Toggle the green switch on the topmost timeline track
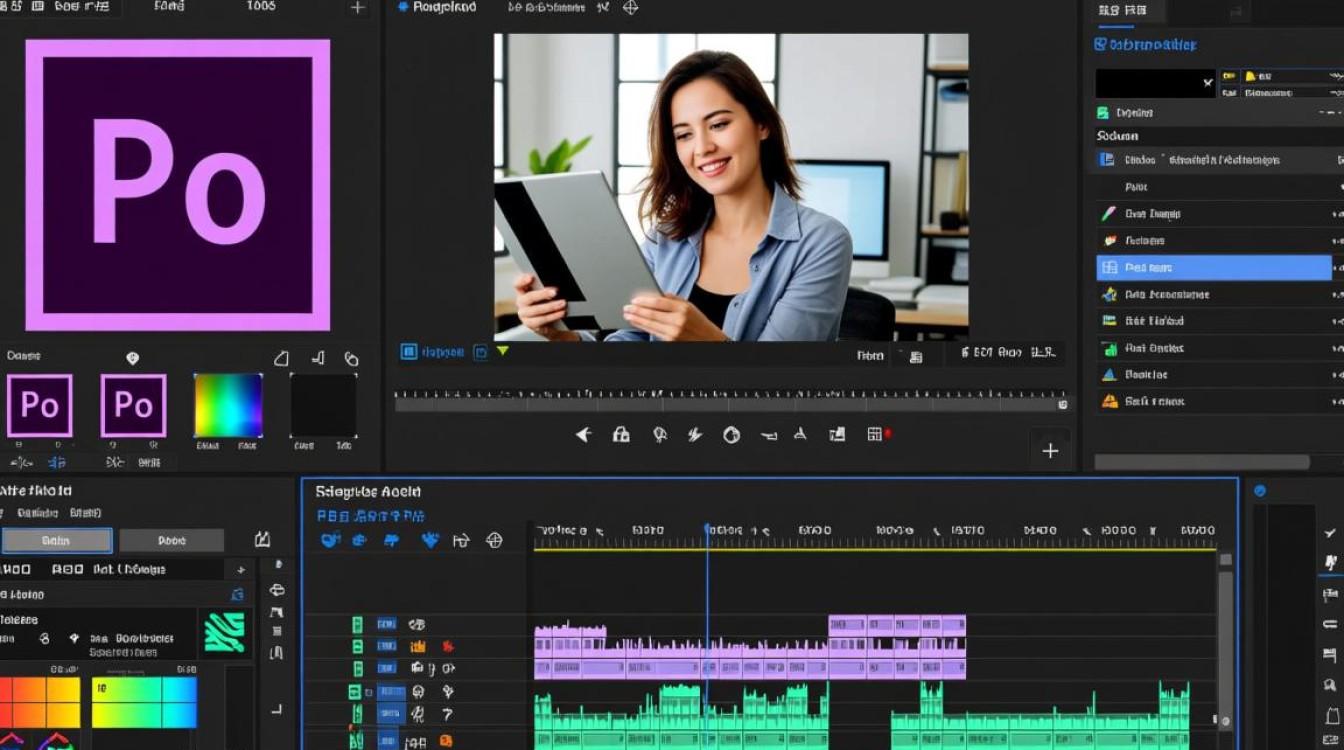Viewport: 1344px width, 750px height. (x=357, y=625)
